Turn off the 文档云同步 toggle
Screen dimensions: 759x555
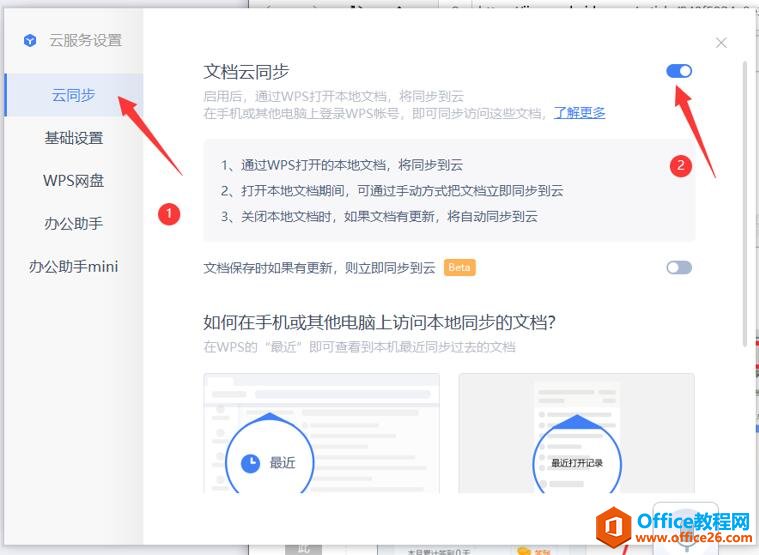tap(679, 71)
